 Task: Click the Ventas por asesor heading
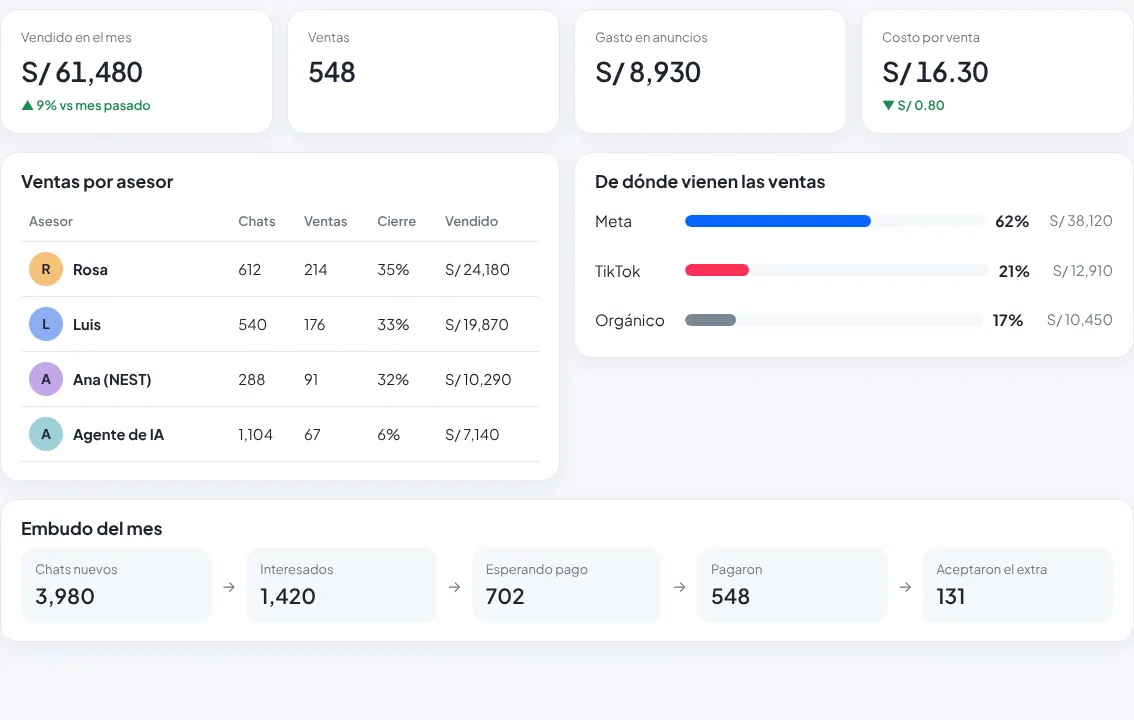pos(97,181)
